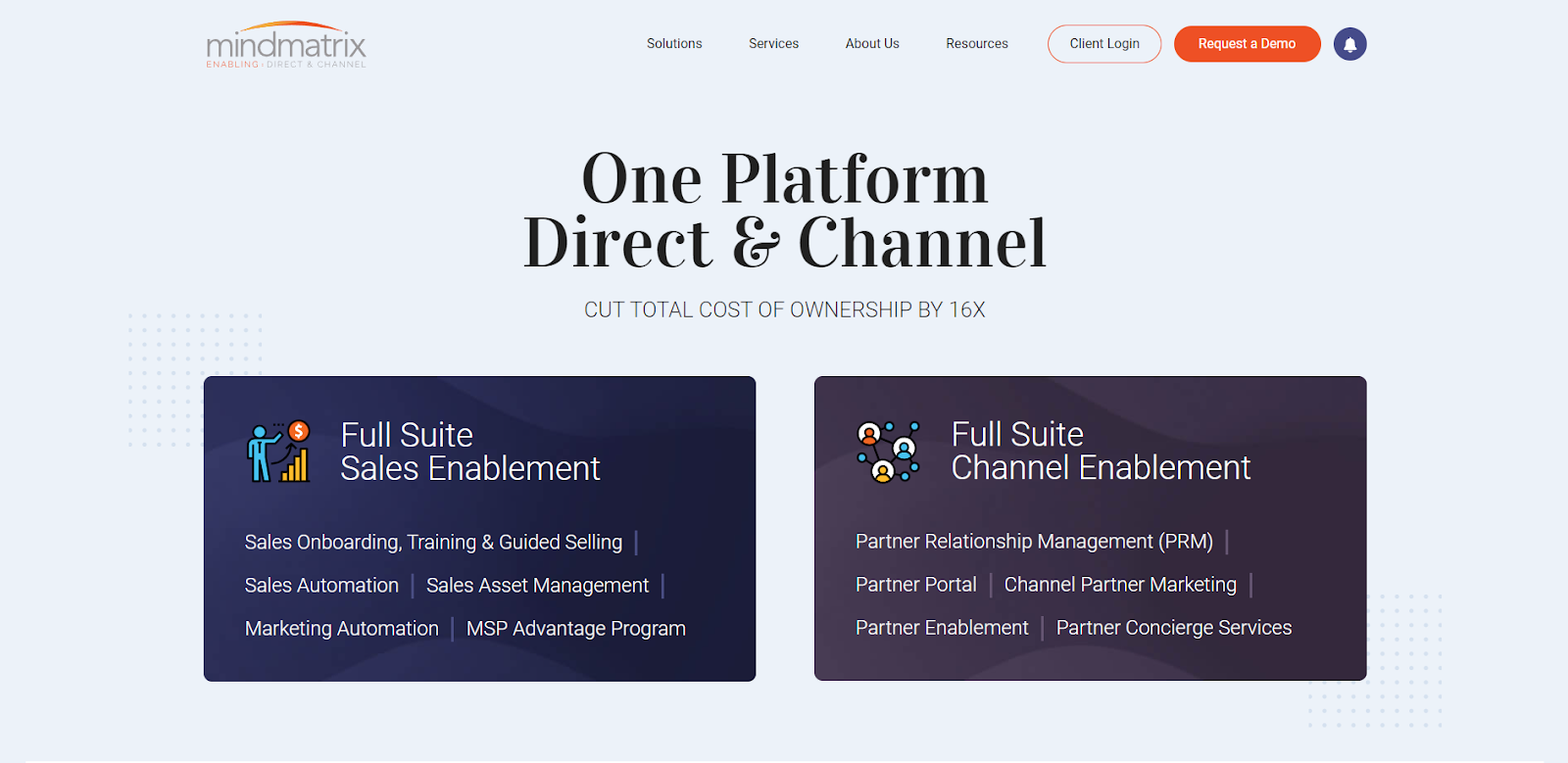
Task: Open the About Us menu
Action: click(872, 44)
